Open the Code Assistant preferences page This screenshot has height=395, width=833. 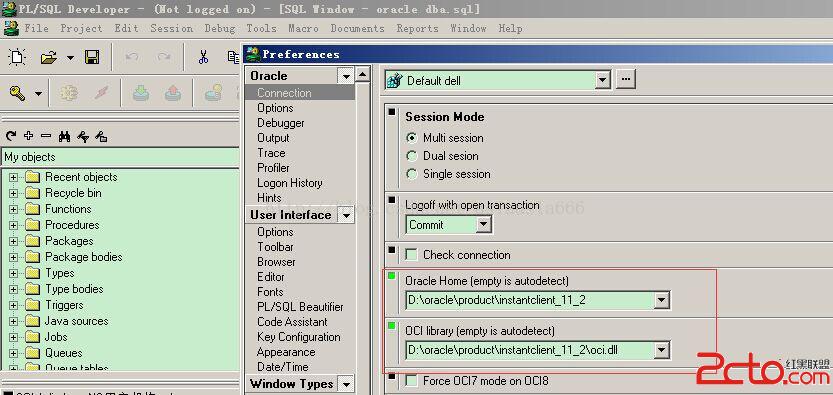pos(292,322)
